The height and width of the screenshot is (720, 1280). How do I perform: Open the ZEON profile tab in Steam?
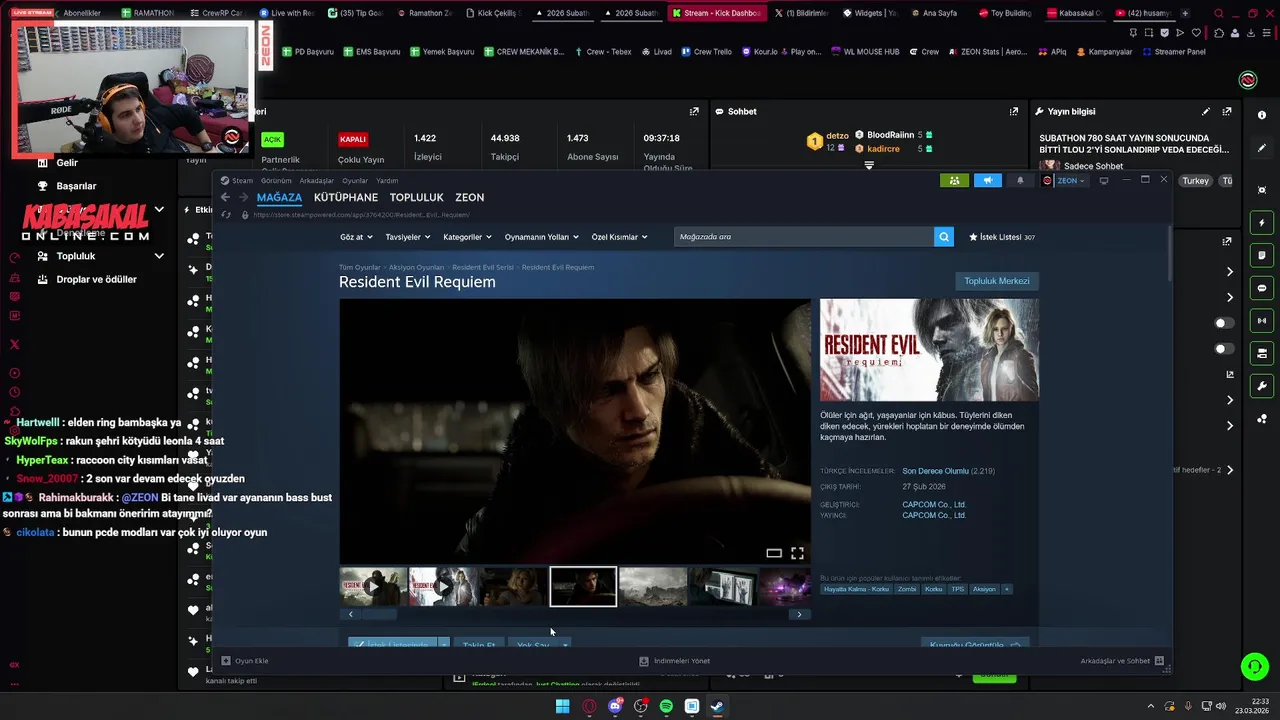pos(469,197)
